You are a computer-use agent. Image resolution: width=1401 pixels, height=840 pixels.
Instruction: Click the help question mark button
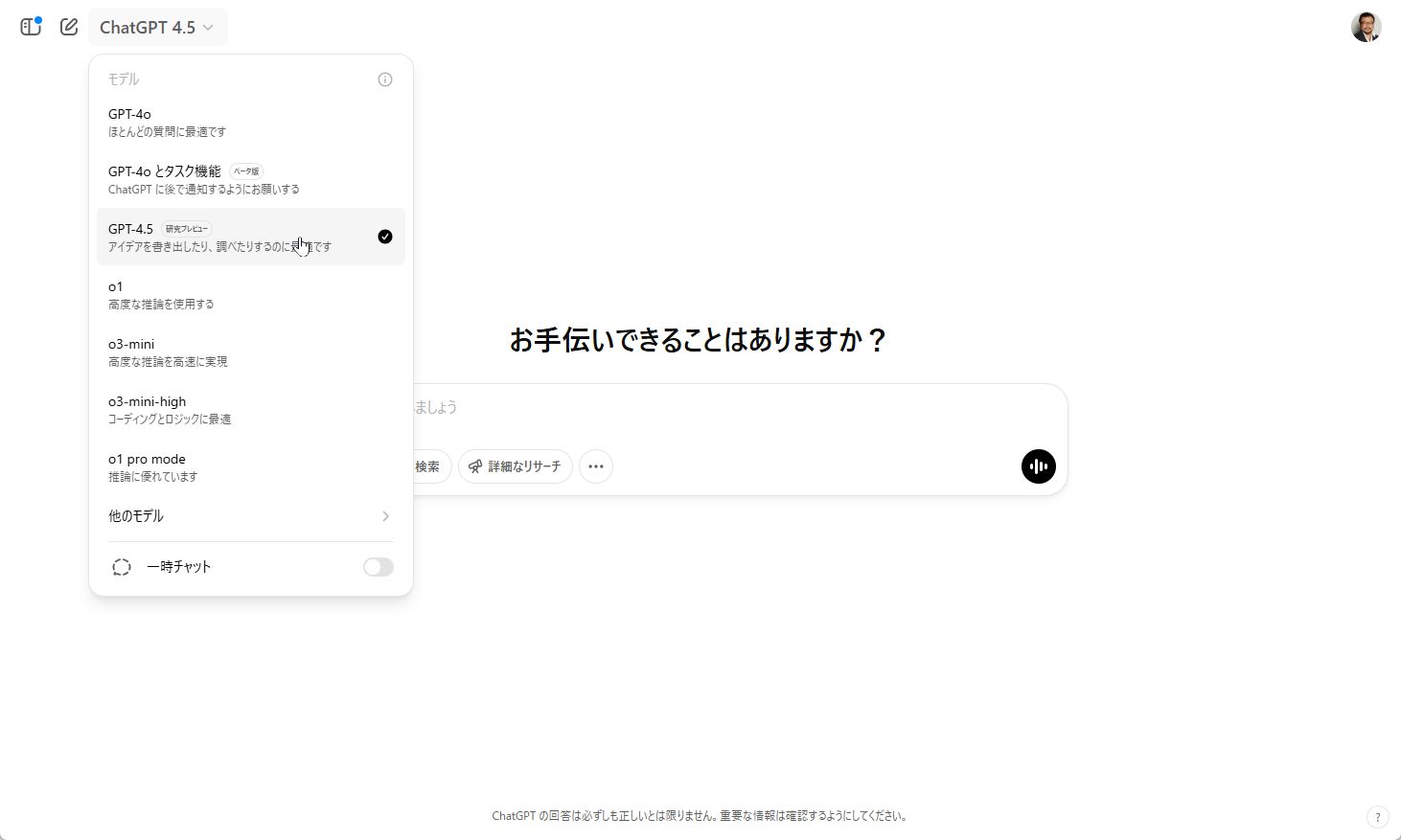[x=1377, y=817]
